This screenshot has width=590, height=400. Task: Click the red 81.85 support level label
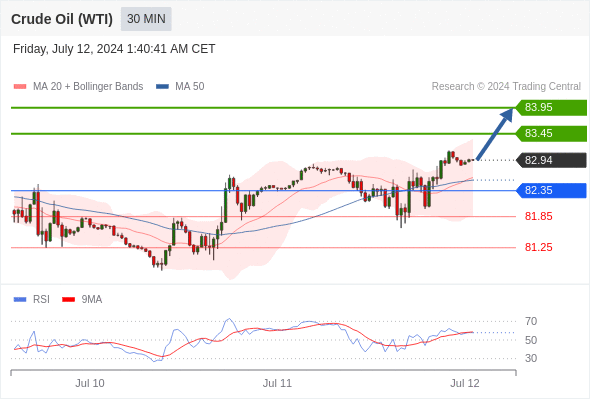[538, 216]
